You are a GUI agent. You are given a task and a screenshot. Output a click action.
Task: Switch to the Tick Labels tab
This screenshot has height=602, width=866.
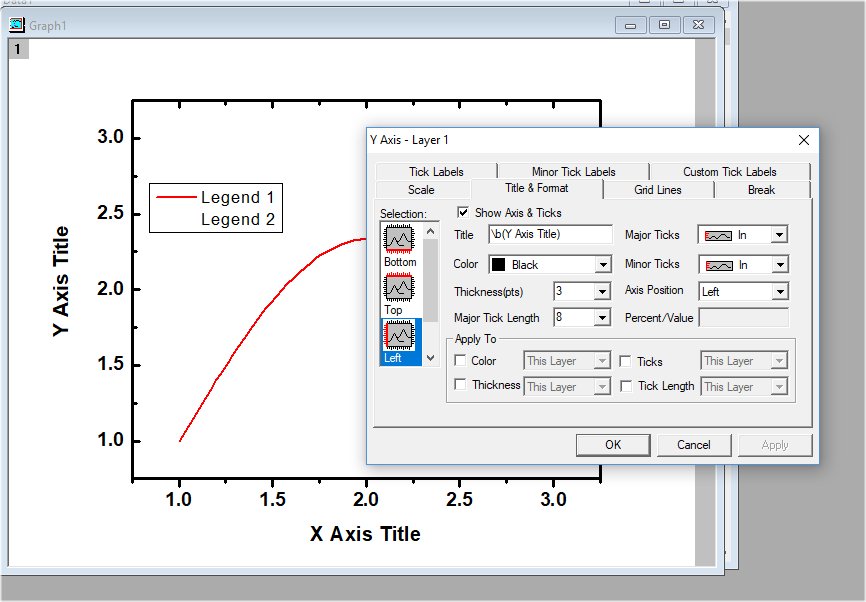(x=436, y=172)
